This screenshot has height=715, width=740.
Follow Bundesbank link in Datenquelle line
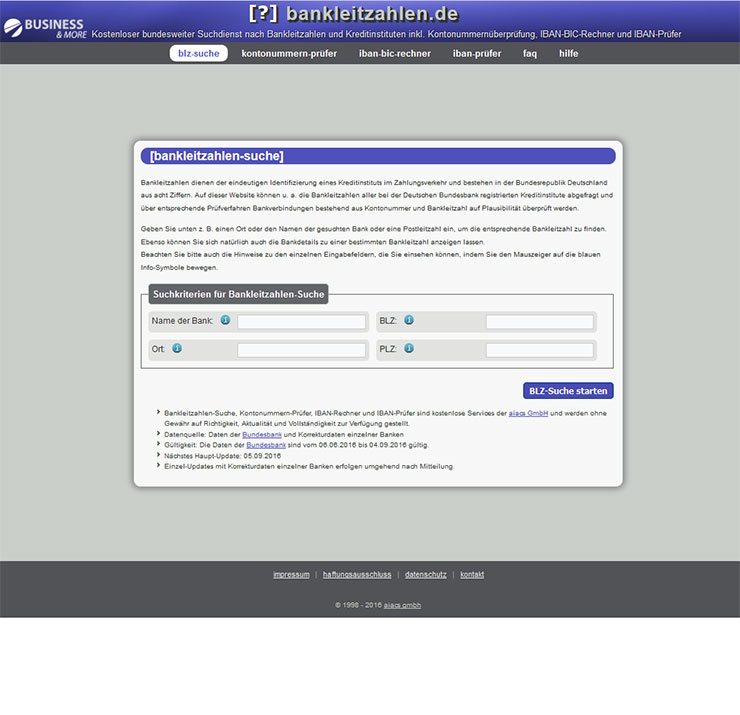point(262,434)
